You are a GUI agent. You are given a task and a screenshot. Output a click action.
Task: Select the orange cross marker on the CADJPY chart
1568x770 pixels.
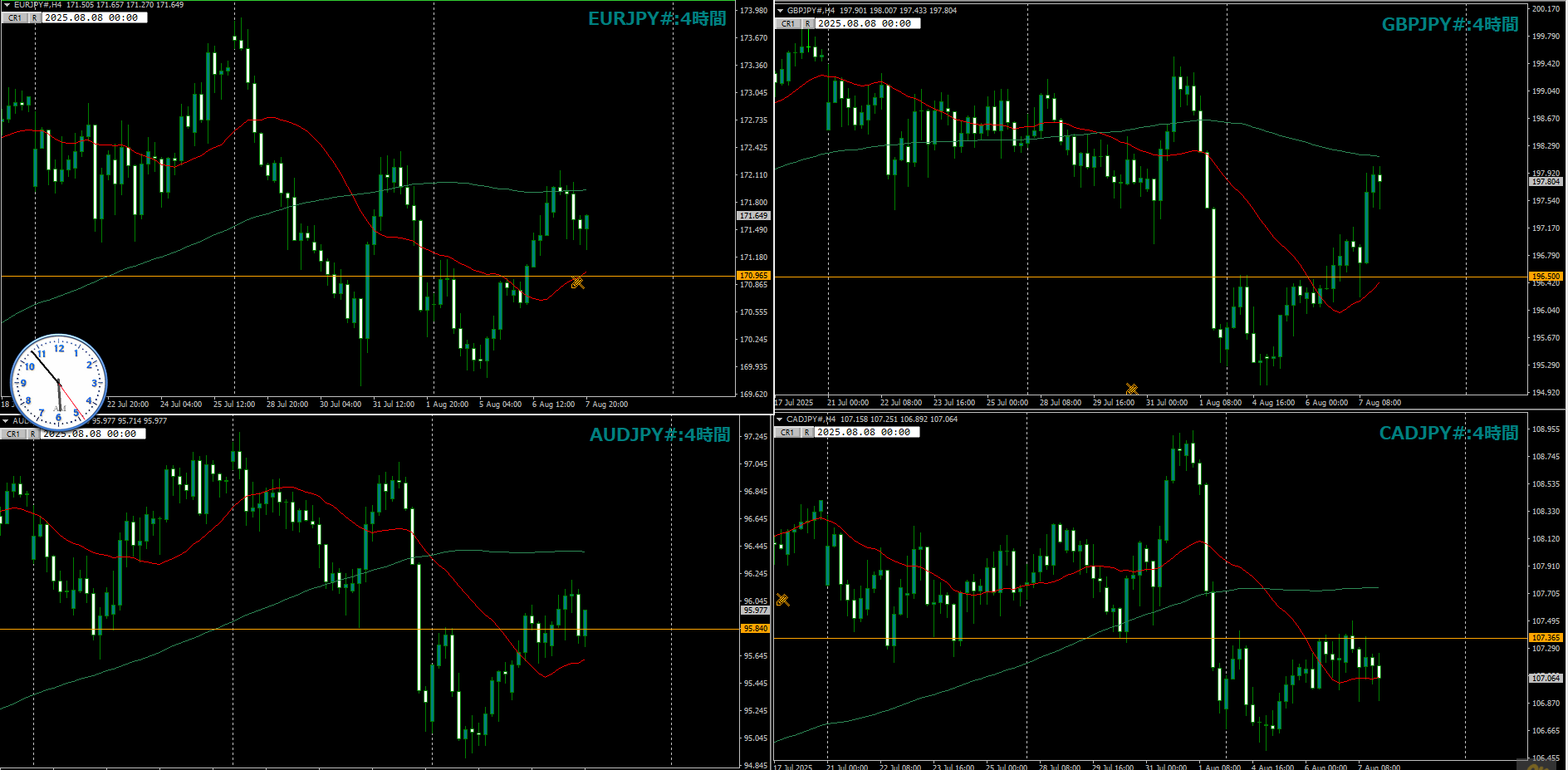pos(782,600)
